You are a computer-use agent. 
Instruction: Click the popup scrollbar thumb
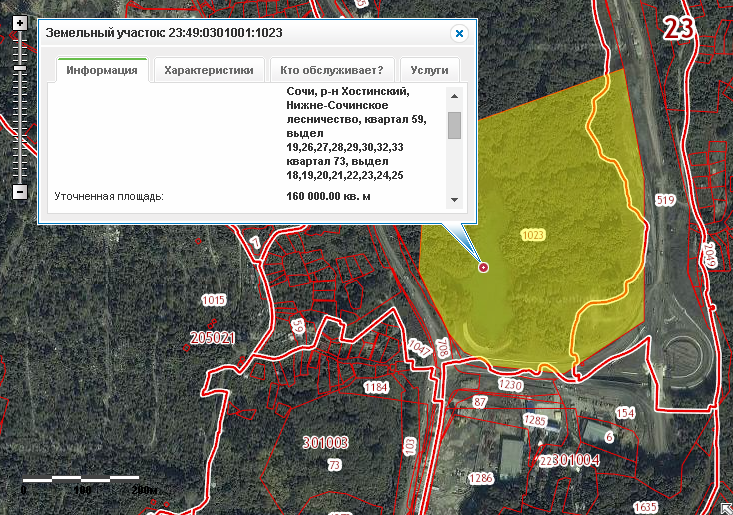[x=454, y=125]
